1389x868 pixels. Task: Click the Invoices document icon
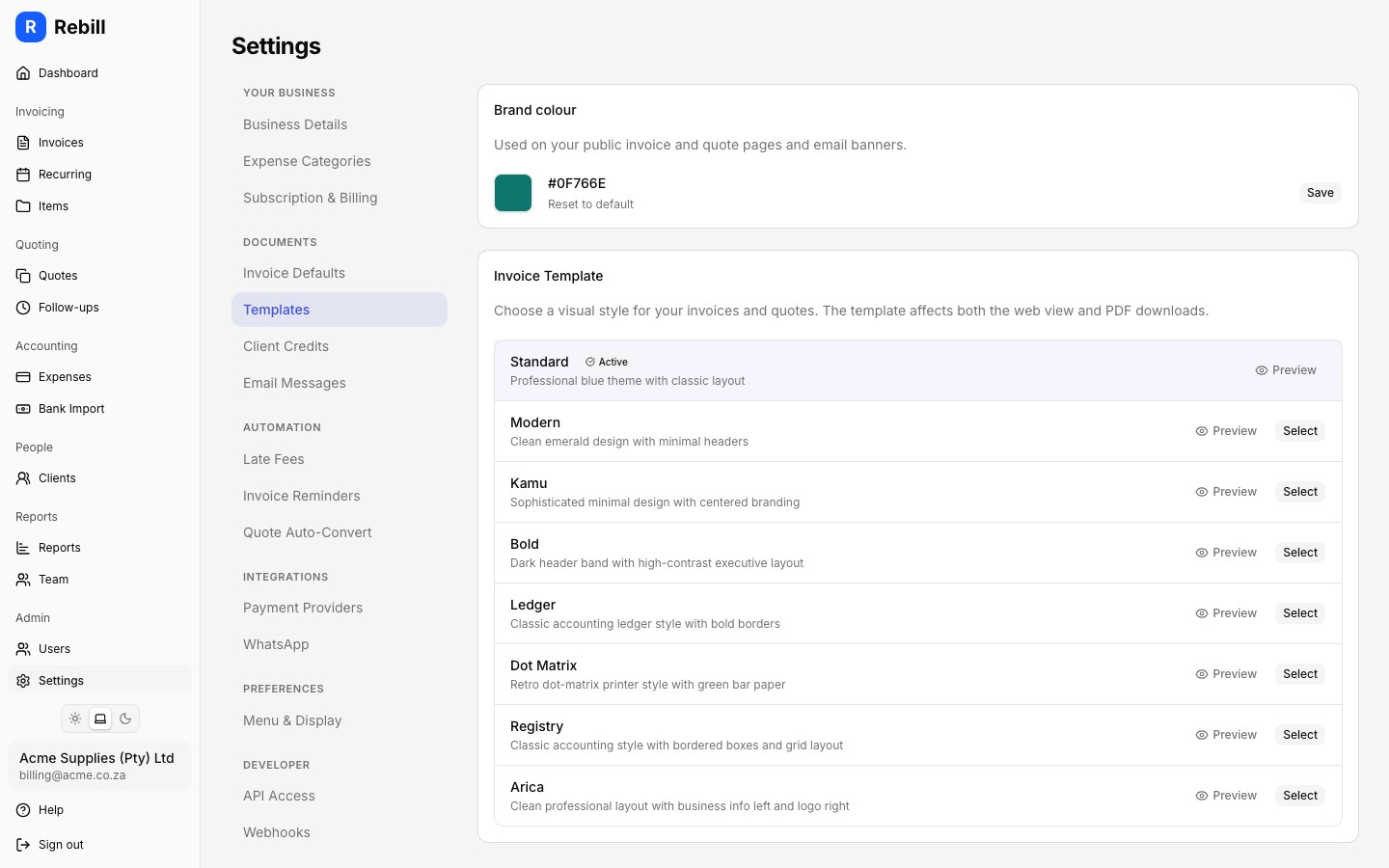(23, 143)
